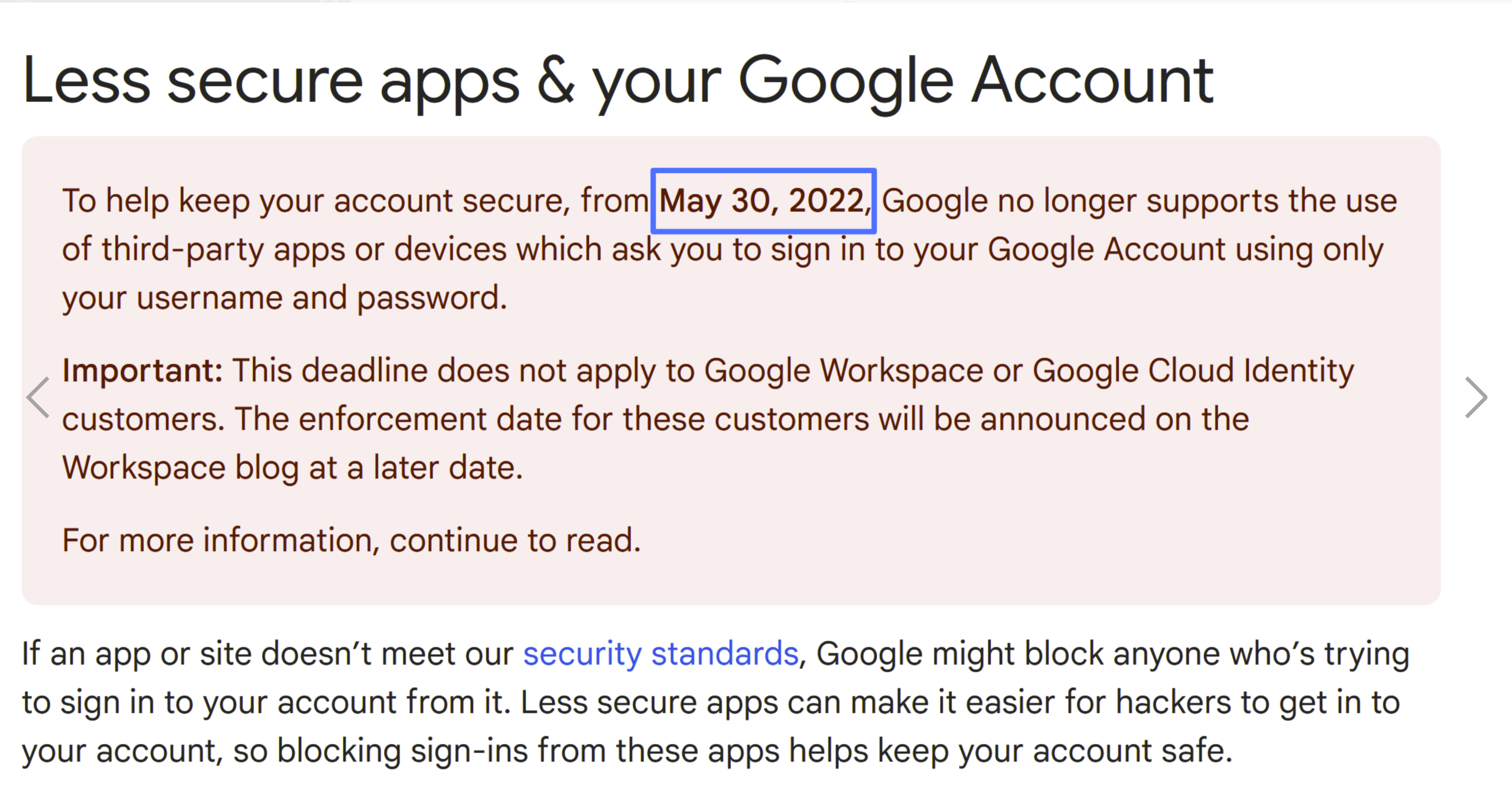The image size is (1512, 789).
Task: Click the highlighted May 30, 2022 date
Action: click(x=764, y=201)
